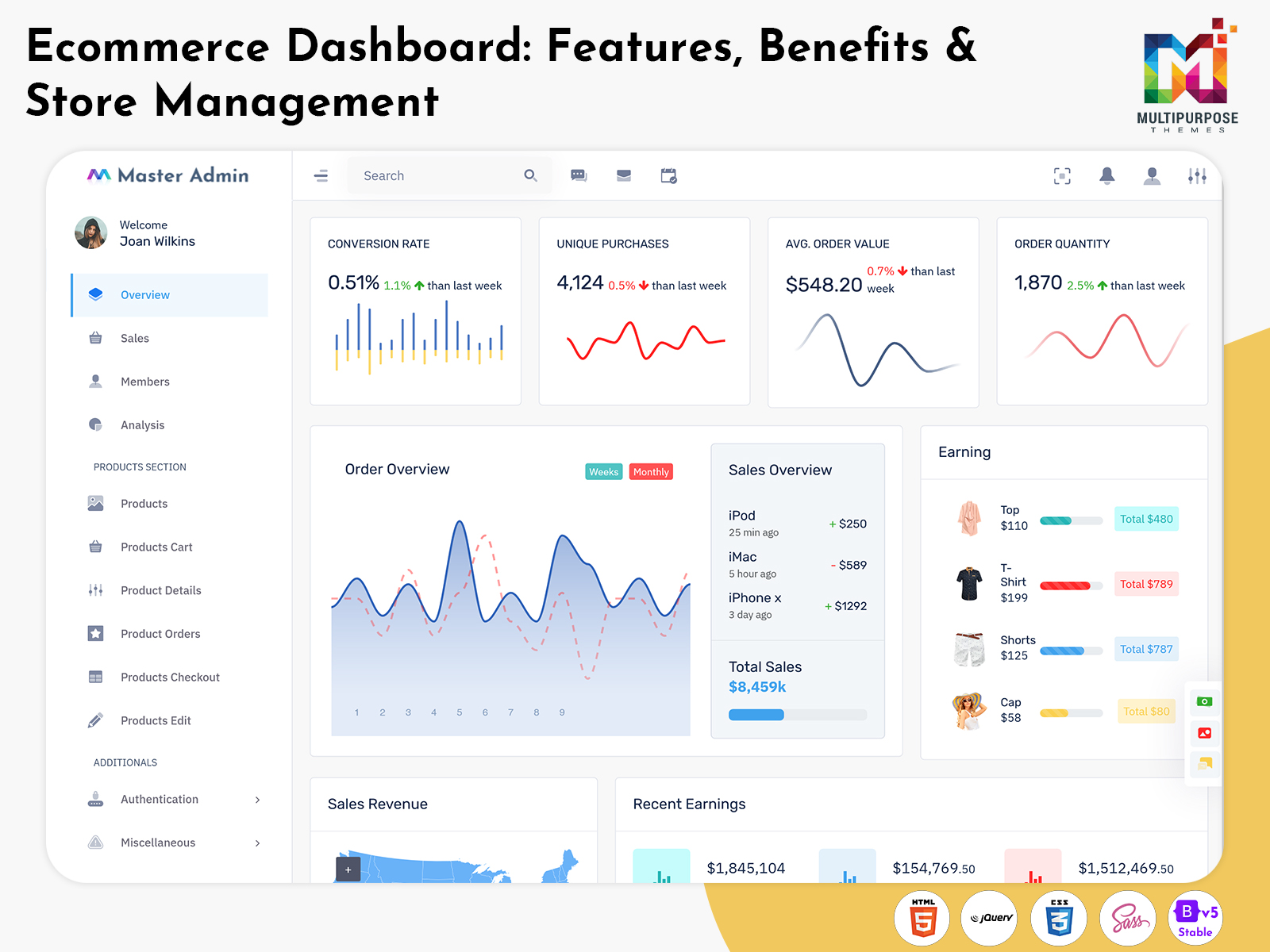Click the Total $480 badge
Viewport: 1270px width, 952px height.
(1146, 519)
